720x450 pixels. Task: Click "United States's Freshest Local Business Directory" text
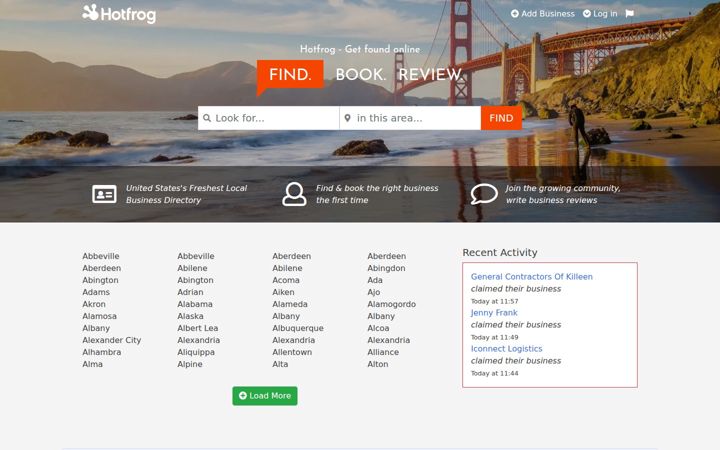click(186, 194)
